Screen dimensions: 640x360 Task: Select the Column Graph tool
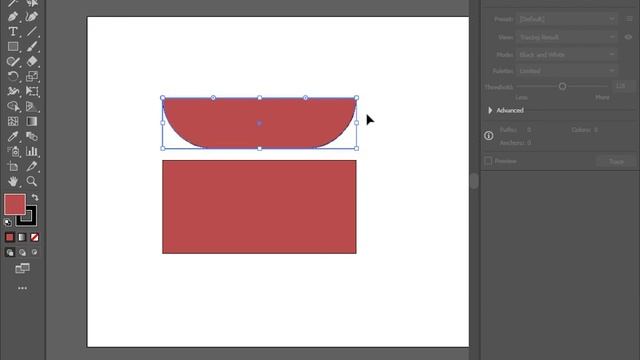[31, 151]
